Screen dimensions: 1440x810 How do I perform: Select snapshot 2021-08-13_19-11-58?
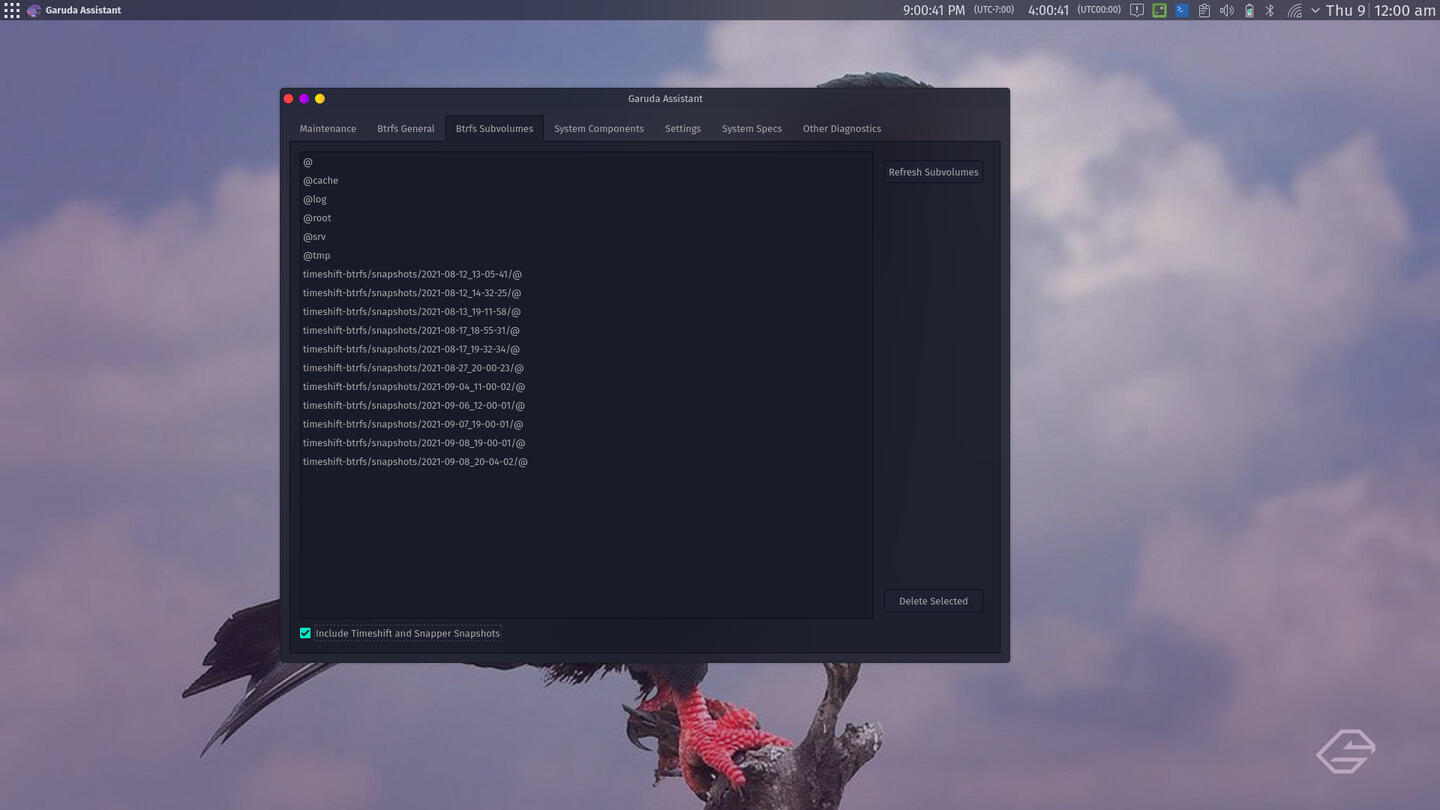point(586,312)
